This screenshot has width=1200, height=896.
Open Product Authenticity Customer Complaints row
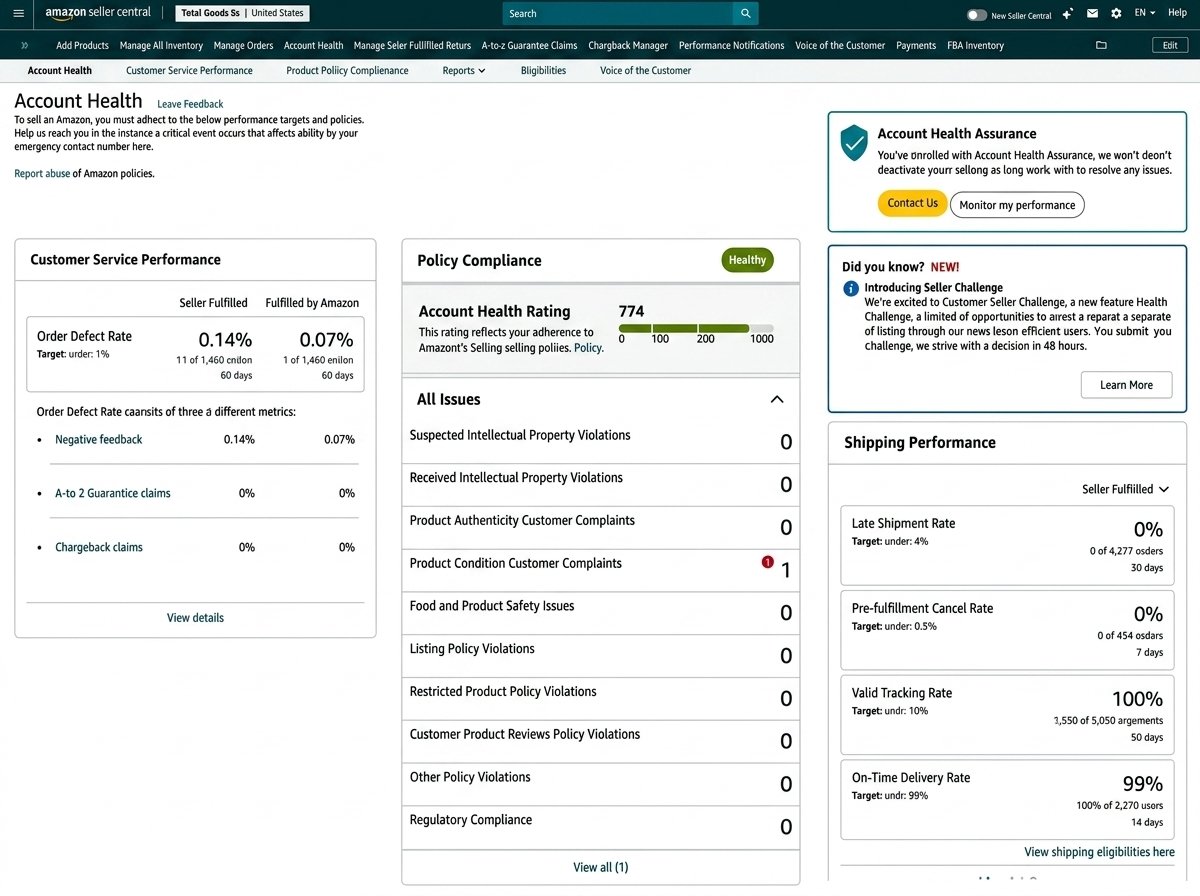[601, 527]
